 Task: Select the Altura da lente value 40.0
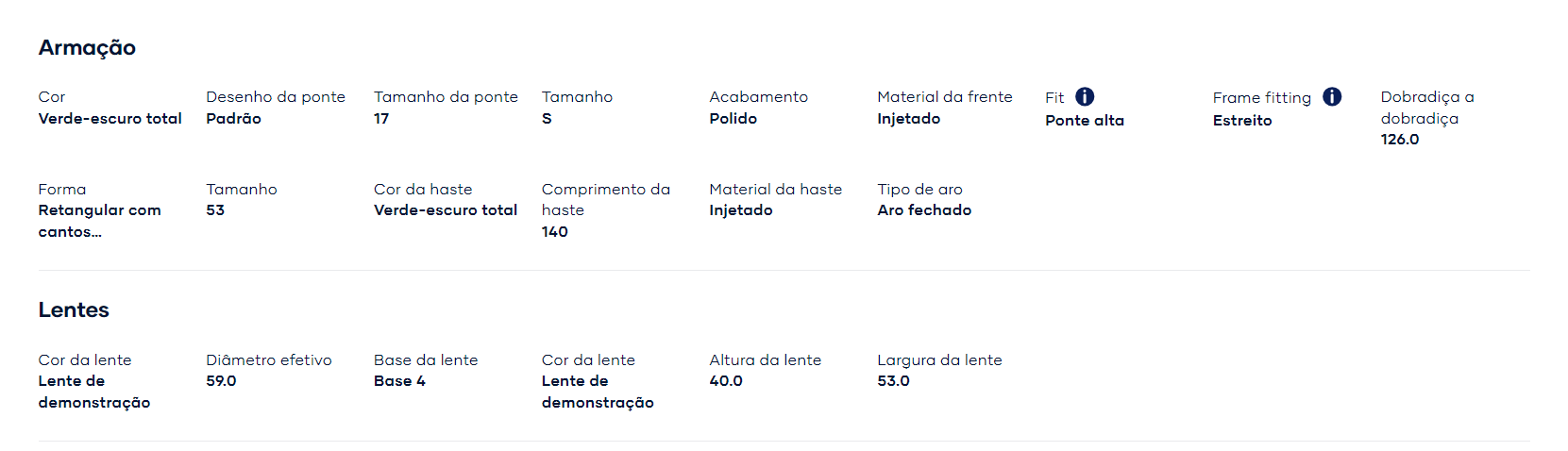pos(726,381)
